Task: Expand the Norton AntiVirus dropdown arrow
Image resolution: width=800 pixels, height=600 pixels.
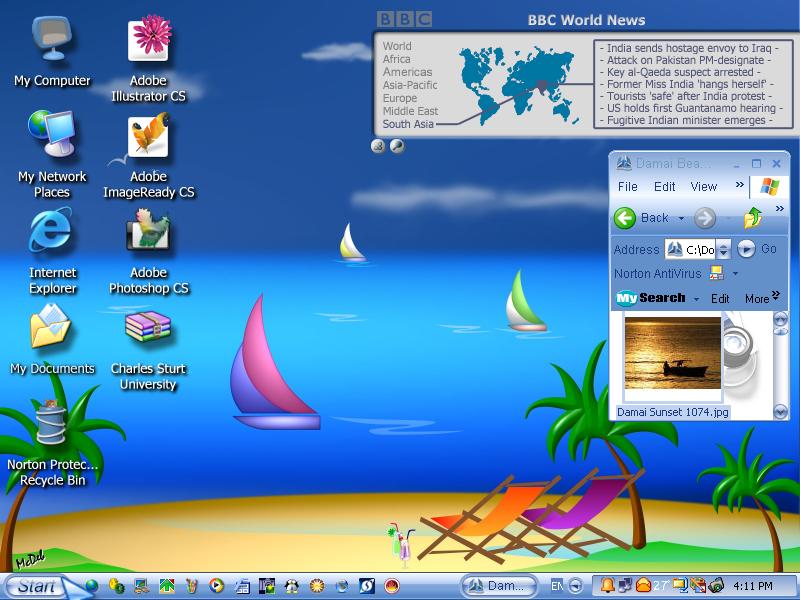Action: click(735, 273)
